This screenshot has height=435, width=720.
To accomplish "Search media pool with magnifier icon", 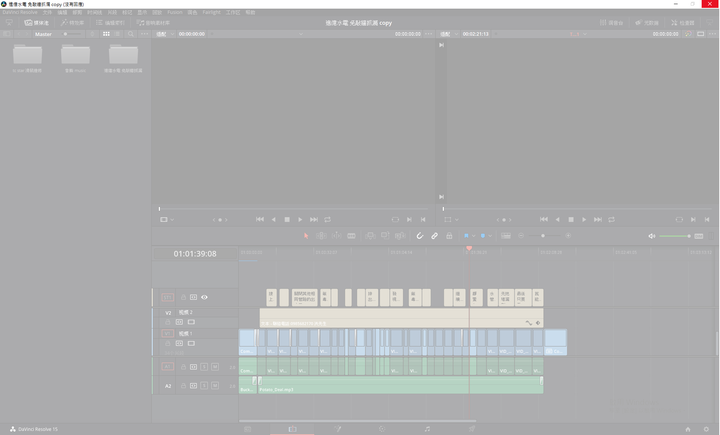I will coord(131,34).
